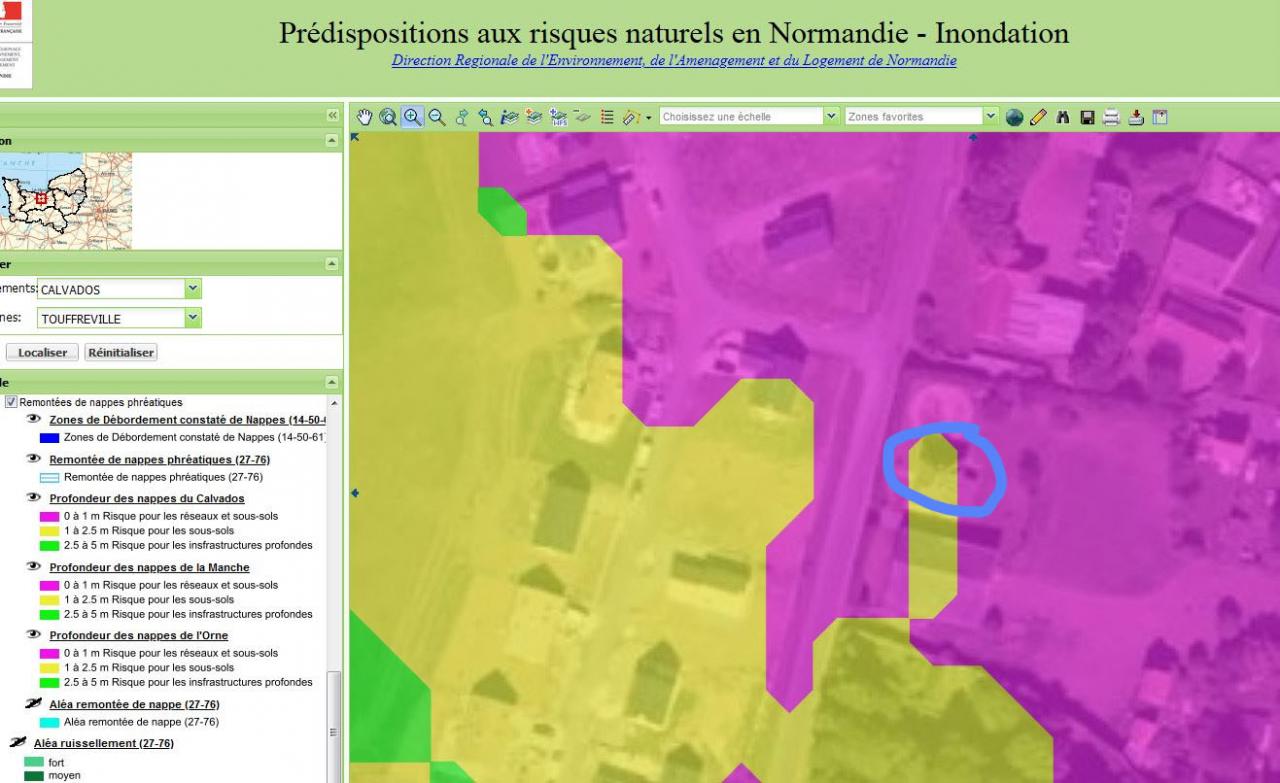Click the layers icon right of the history arrows
1280x783 pixels.
pos(510,117)
